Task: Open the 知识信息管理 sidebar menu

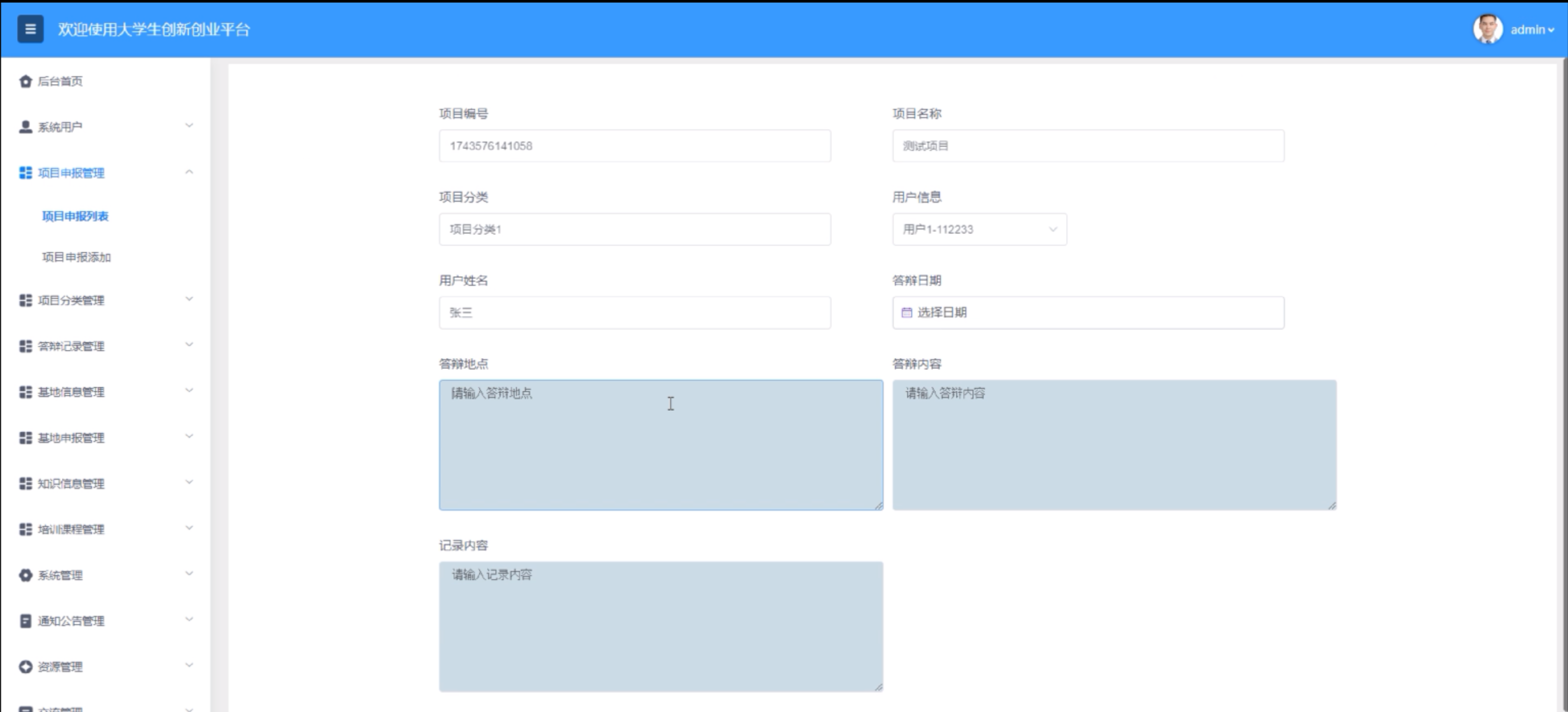Action: point(71,483)
